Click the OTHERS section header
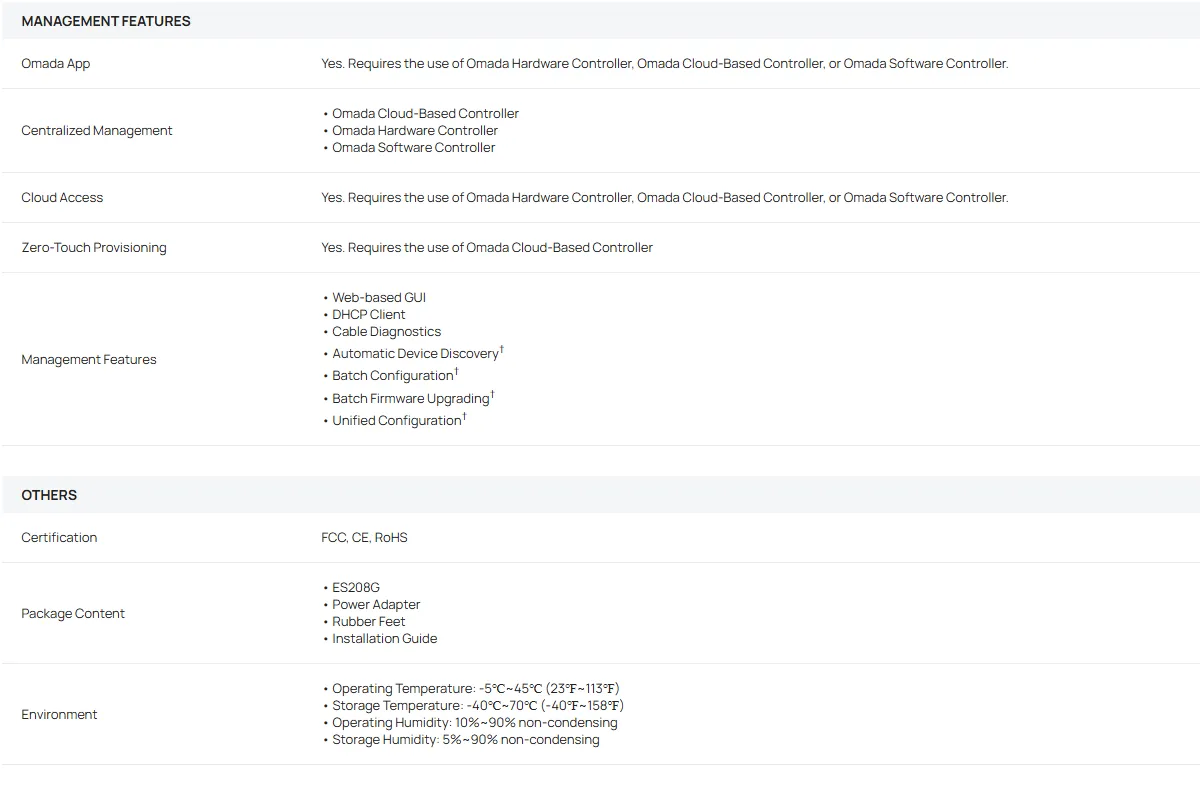The height and width of the screenshot is (786, 1200). (49, 495)
